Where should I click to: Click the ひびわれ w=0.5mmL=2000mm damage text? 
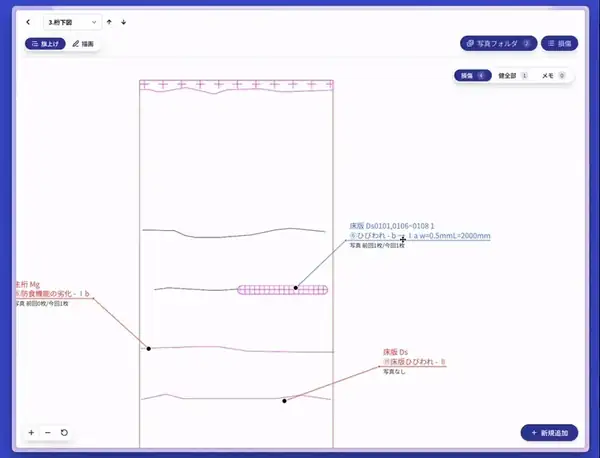coord(420,236)
